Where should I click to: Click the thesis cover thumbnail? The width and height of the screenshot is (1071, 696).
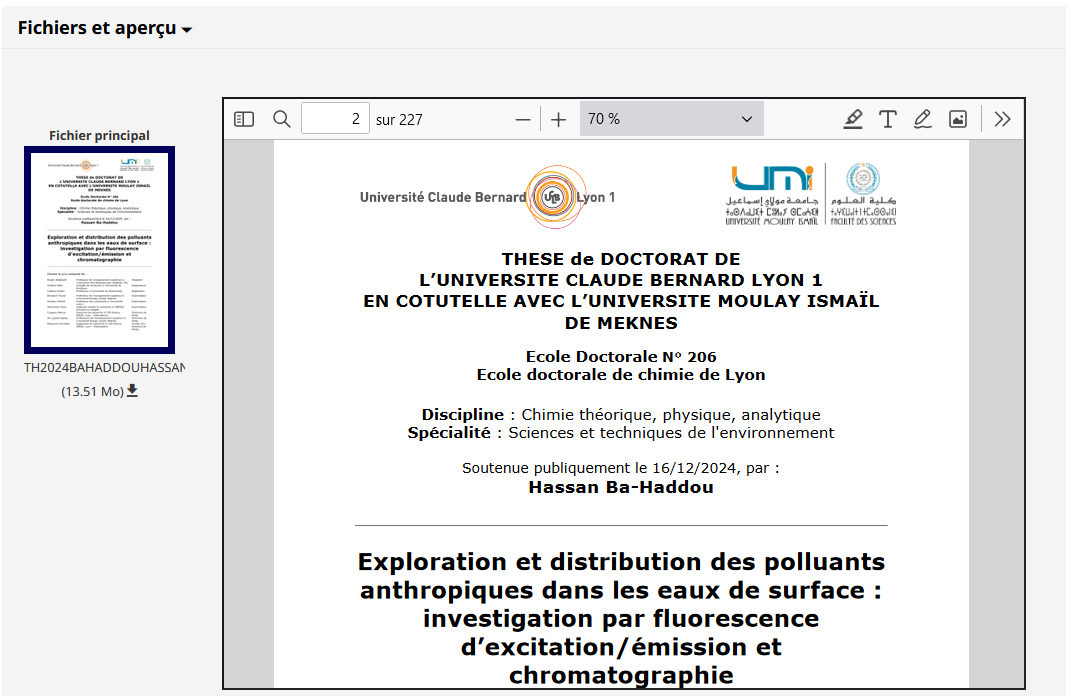tap(100, 250)
